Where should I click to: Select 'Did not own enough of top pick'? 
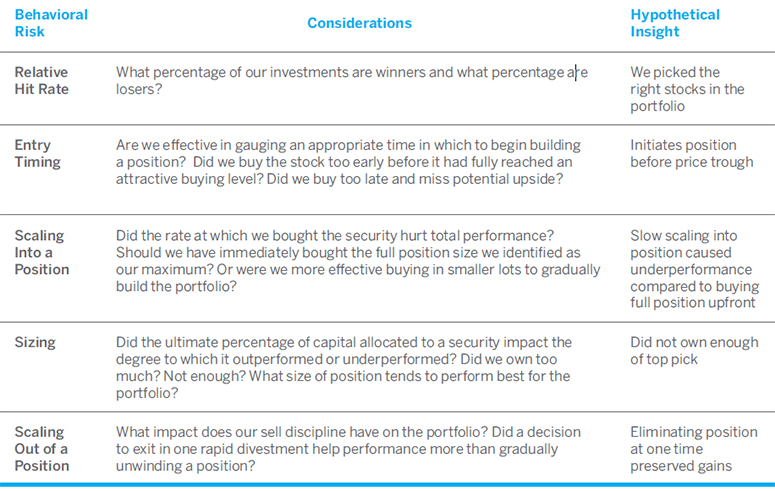(x=694, y=351)
